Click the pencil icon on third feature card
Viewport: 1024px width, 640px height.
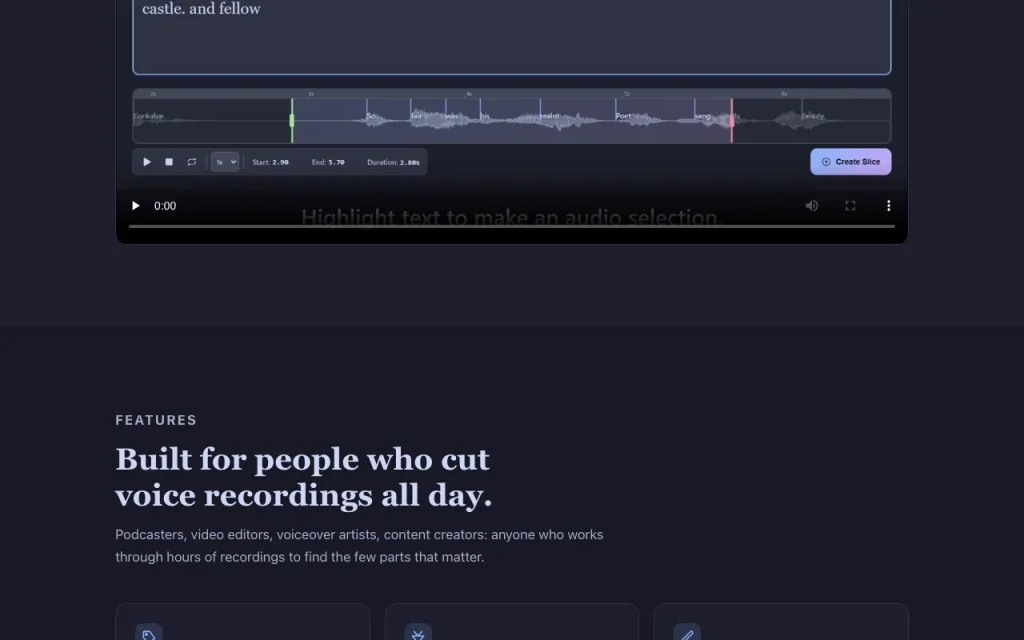[x=687, y=634]
